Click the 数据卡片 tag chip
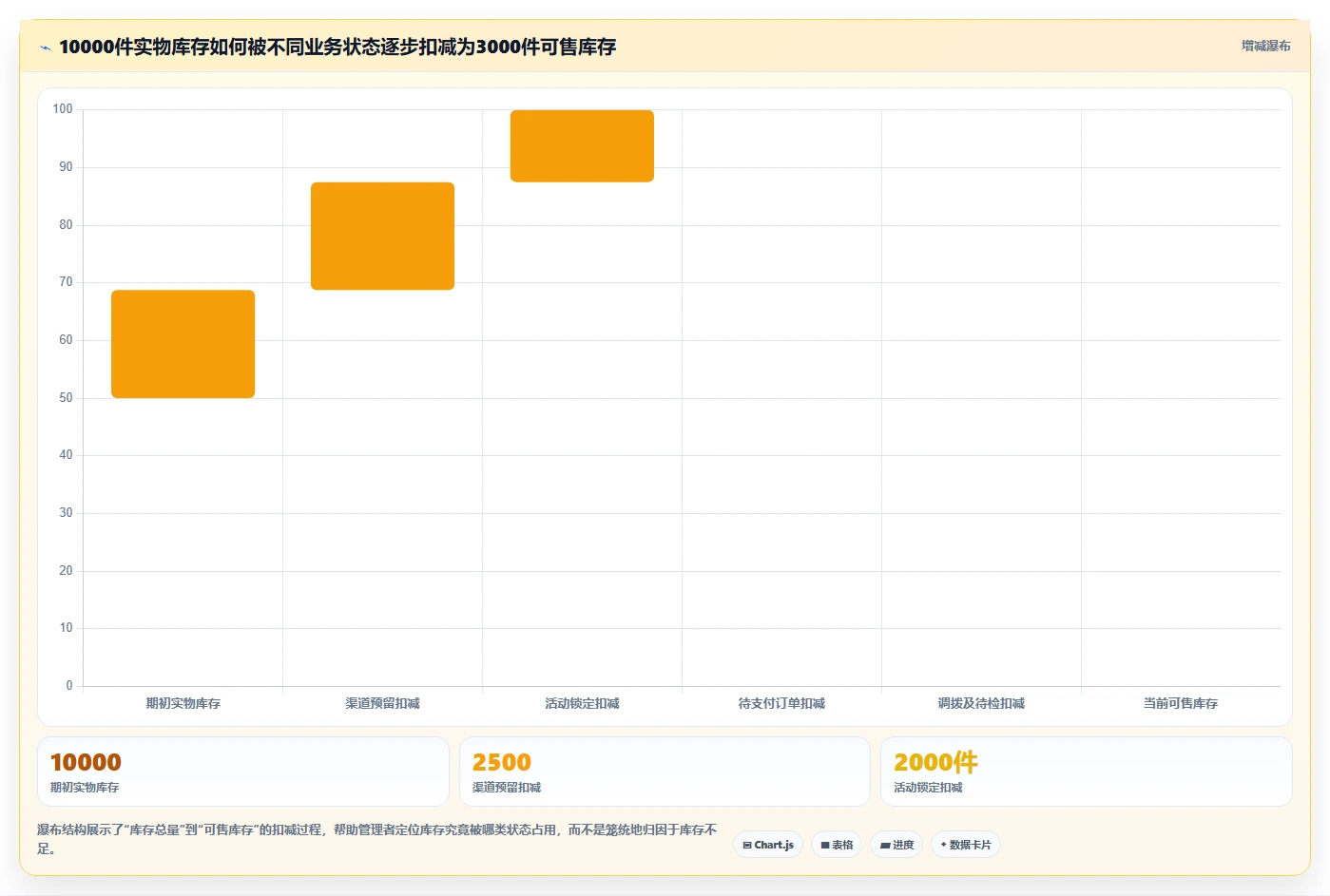The height and width of the screenshot is (896, 1330). point(966,845)
